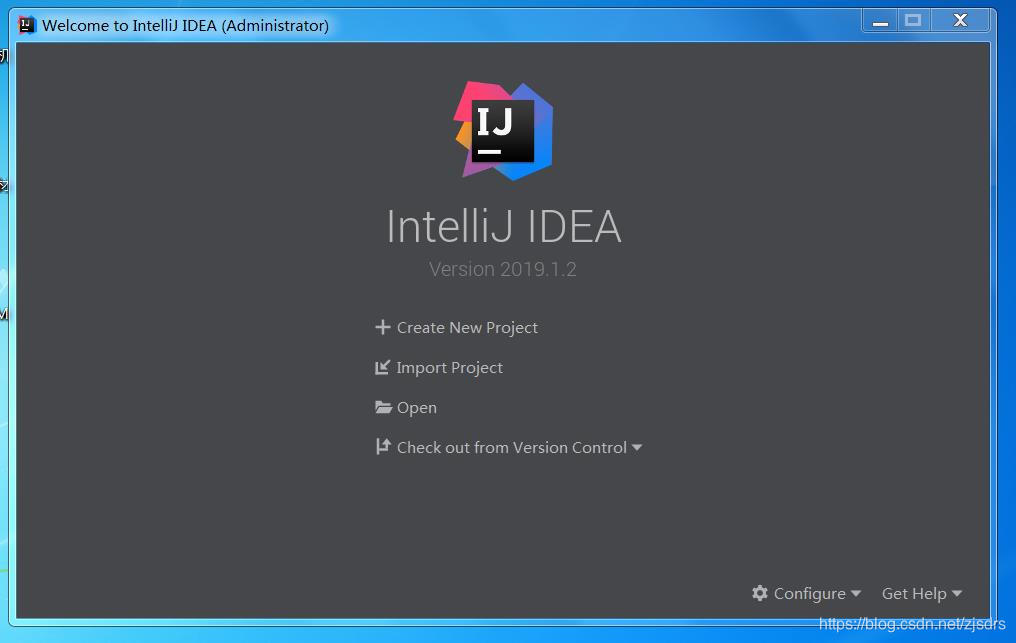Open the Get Help menu label
The width and height of the screenshot is (1016, 643).
point(914,594)
